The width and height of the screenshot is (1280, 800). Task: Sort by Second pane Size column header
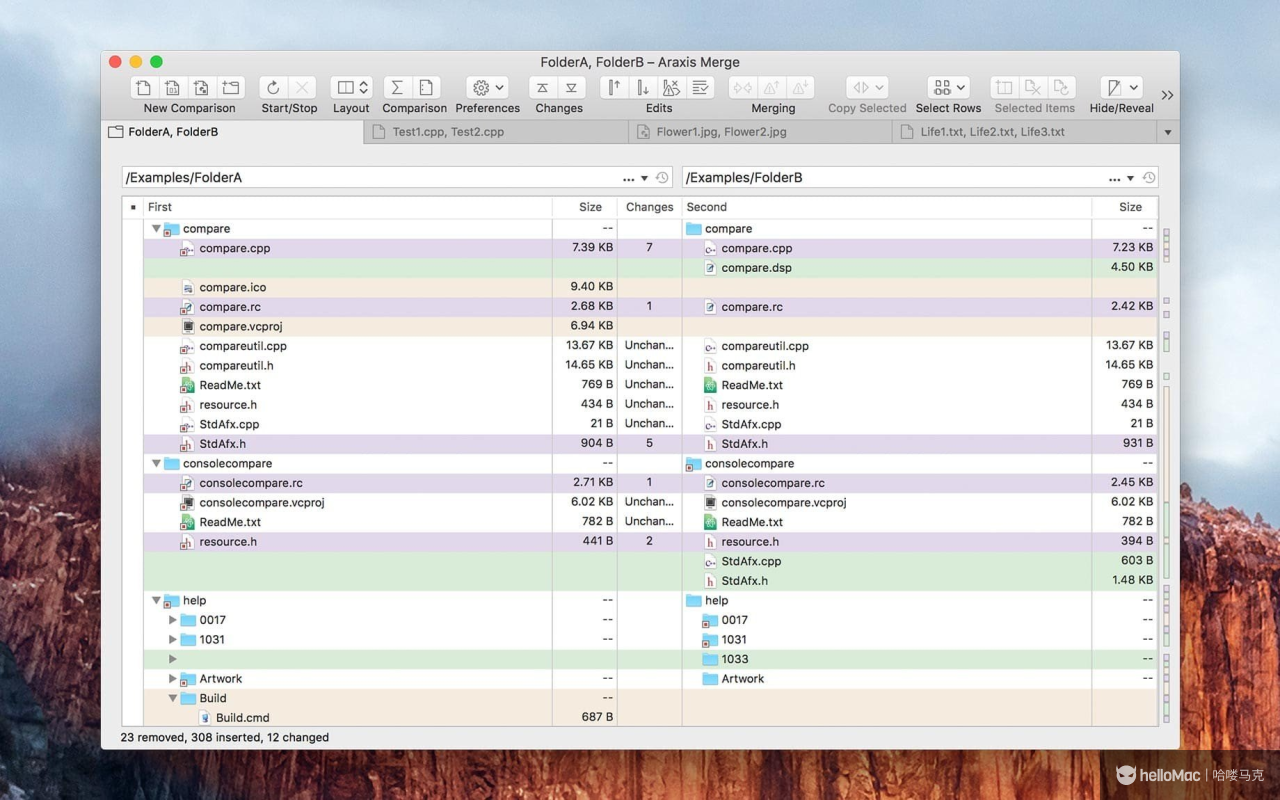[x=1125, y=207]
